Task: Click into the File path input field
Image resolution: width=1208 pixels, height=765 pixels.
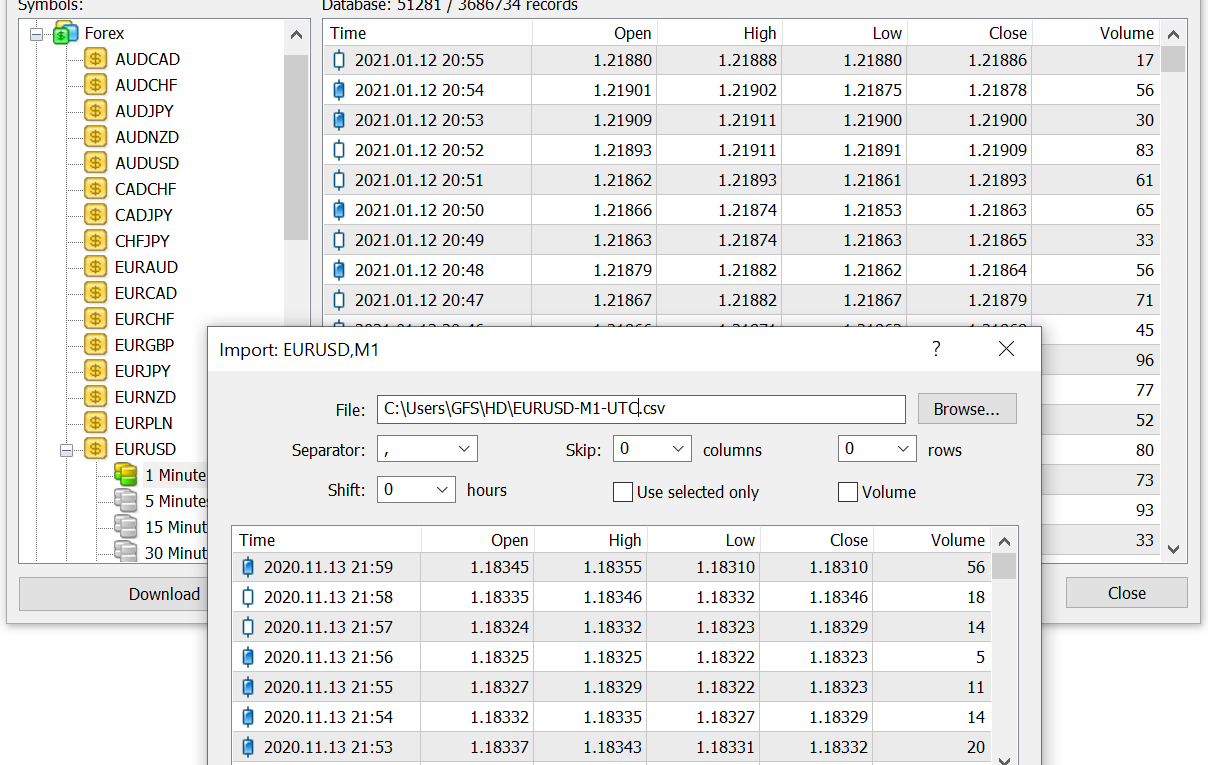Action: point(641,409)
